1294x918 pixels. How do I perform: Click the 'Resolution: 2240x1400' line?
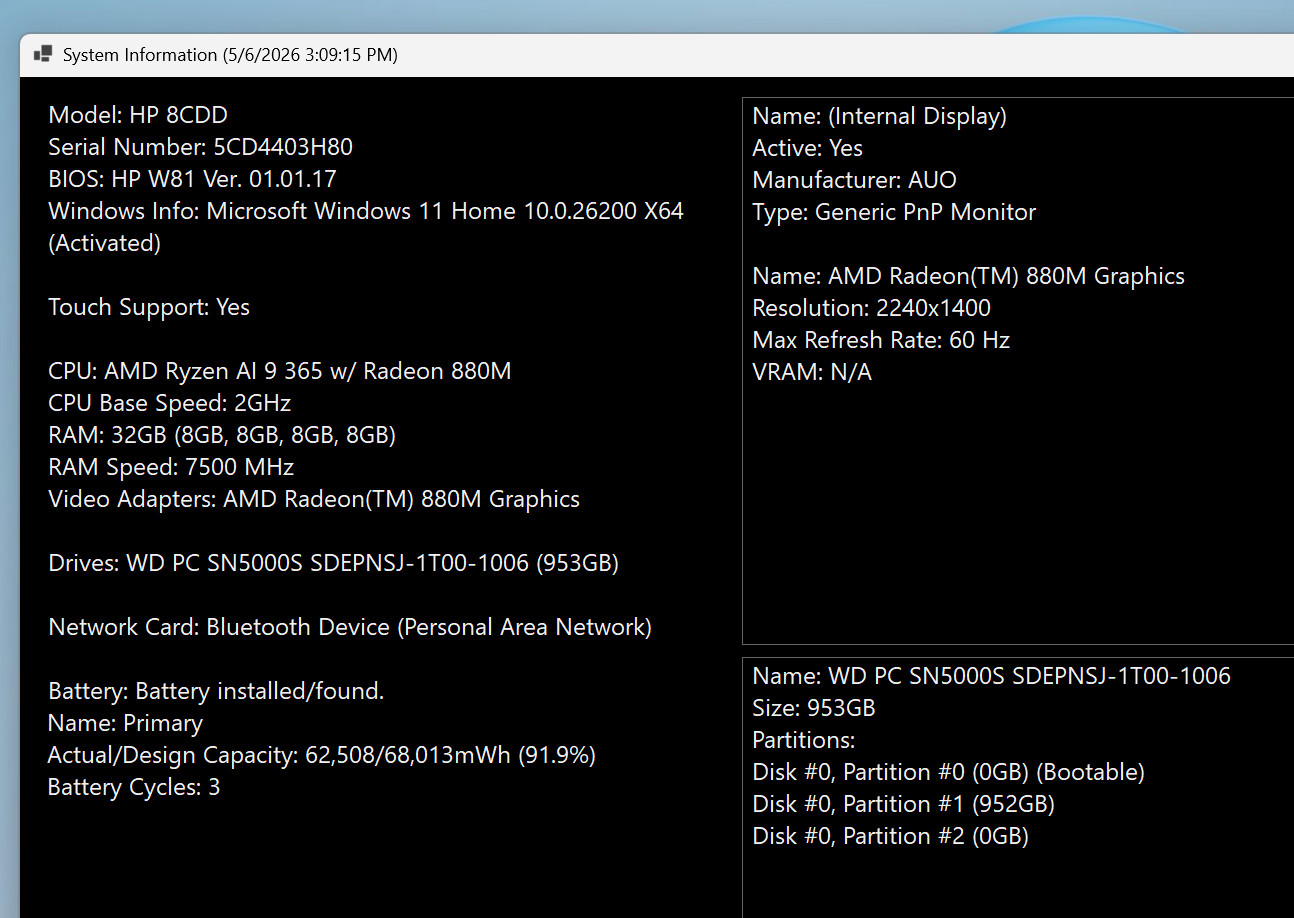pyautogui.click(x=871, y=308)
